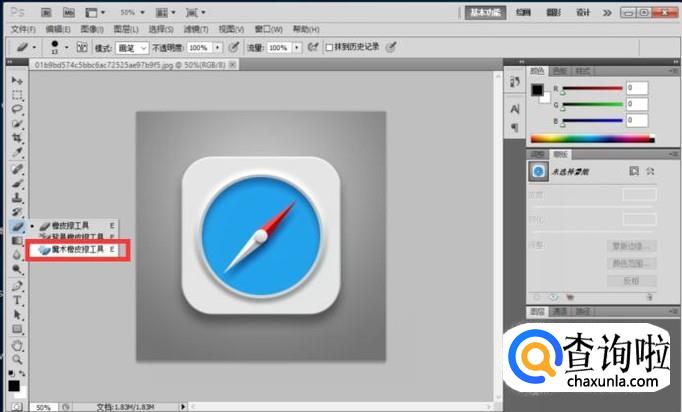The image size is (682, 412).
Task: Choose 背景橡皮擦工具 from the flyout
Action: point(73,237)
